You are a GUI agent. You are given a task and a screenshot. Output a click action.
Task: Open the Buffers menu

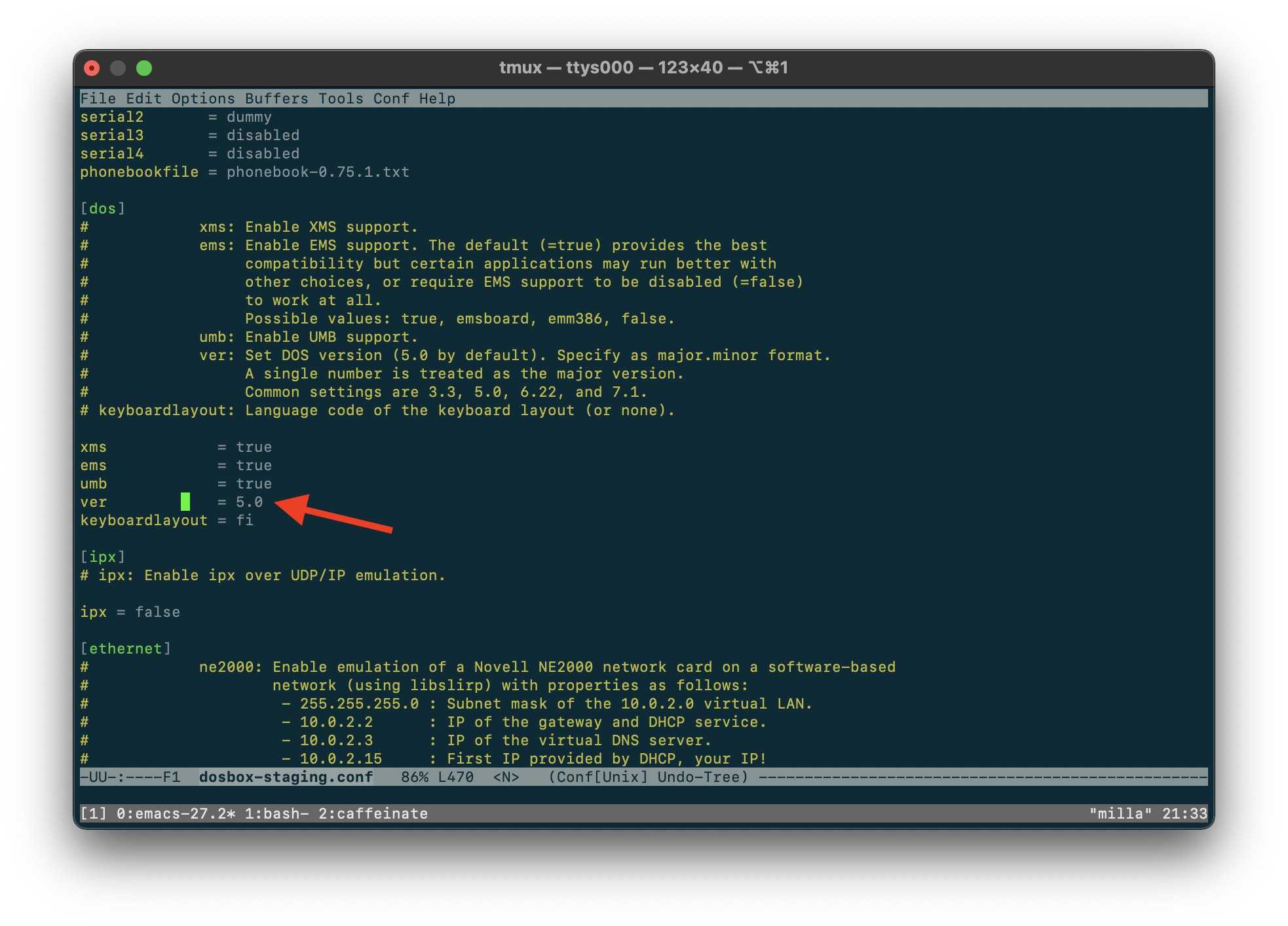(x=278, y=98)
